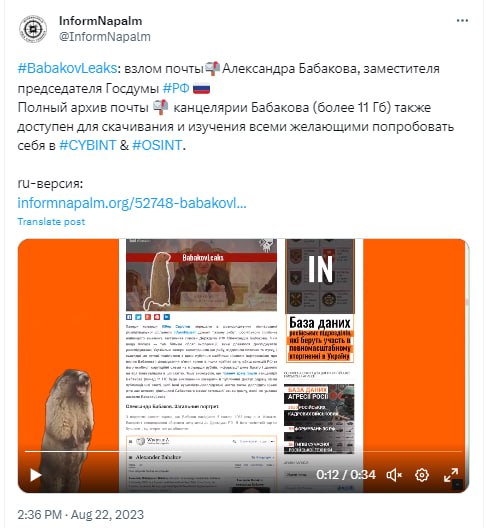Open the three-dot more options menu

[462, 21]
